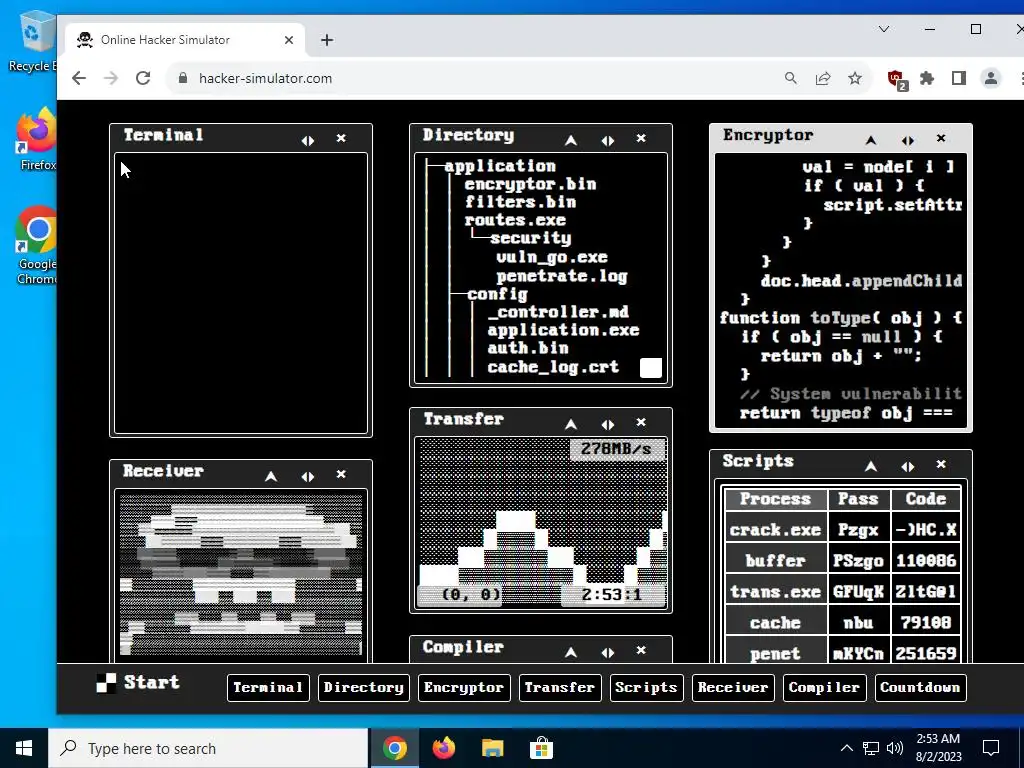The width and height of the screenshot is (1024, 768).
Task: Select the application folder in Directory tree
Action: pyautogui.click(x=500, y=167)
